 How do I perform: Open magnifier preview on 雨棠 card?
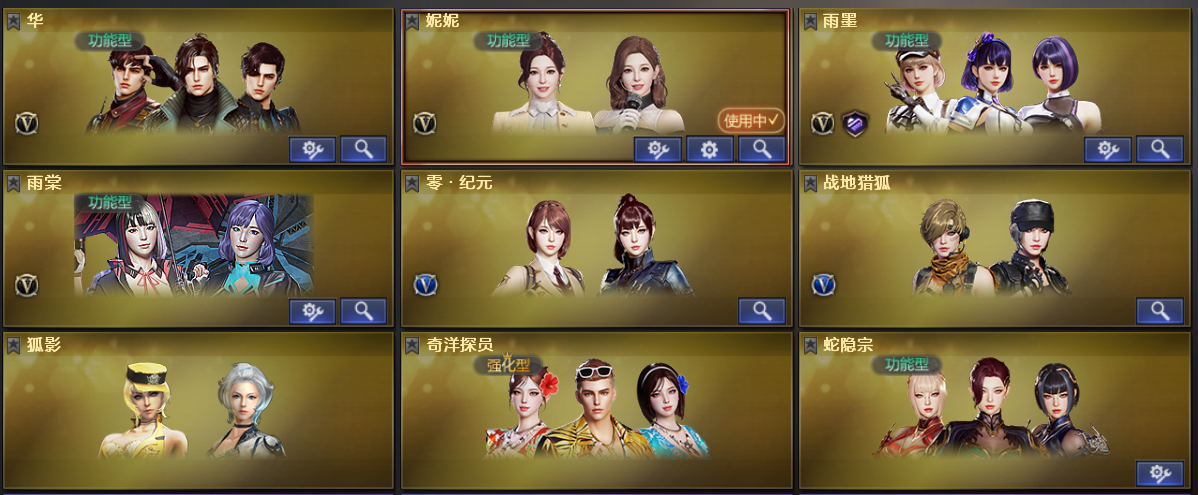[363, 311]
